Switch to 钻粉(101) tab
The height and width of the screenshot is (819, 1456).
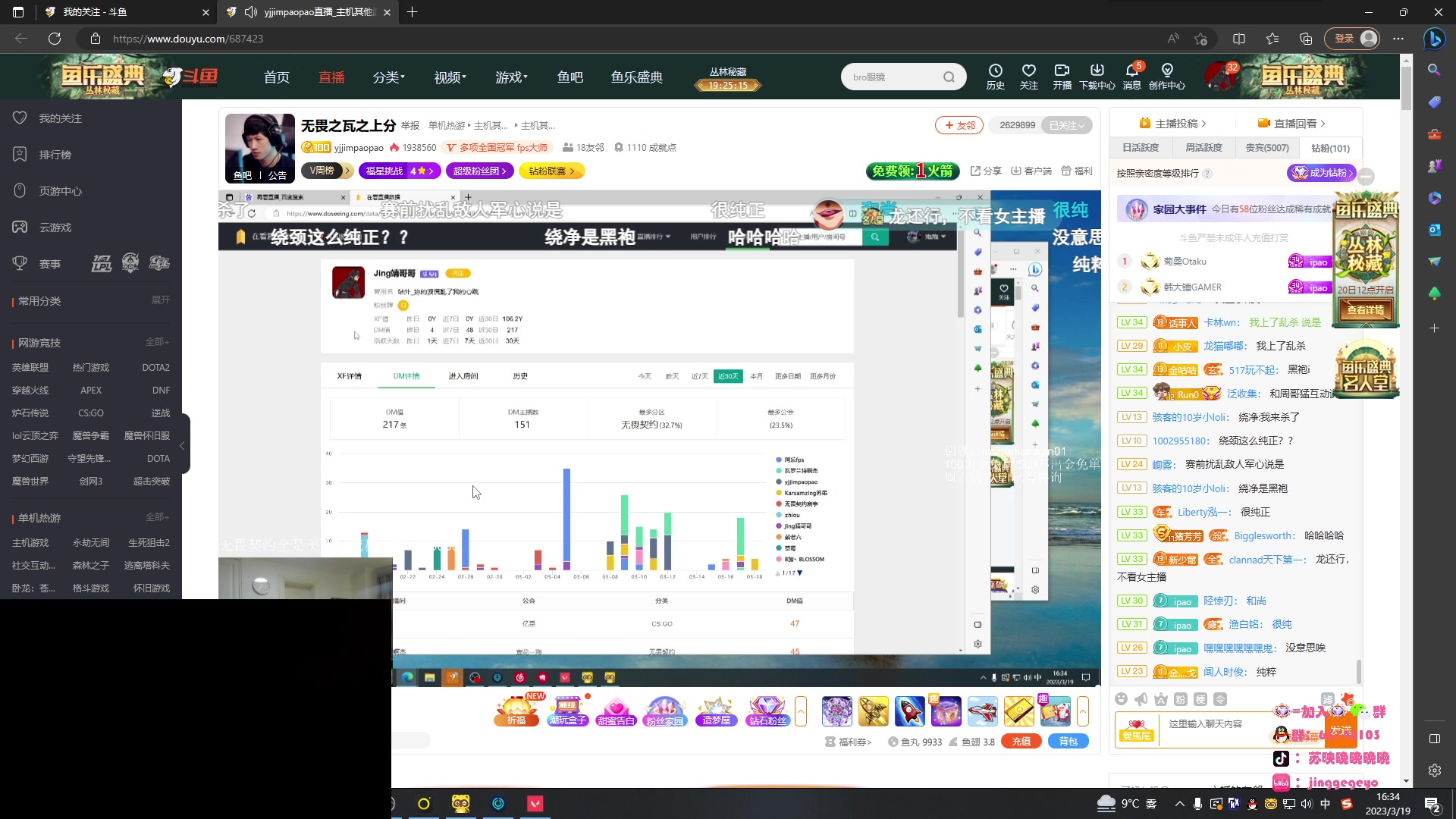(1330, 148)
